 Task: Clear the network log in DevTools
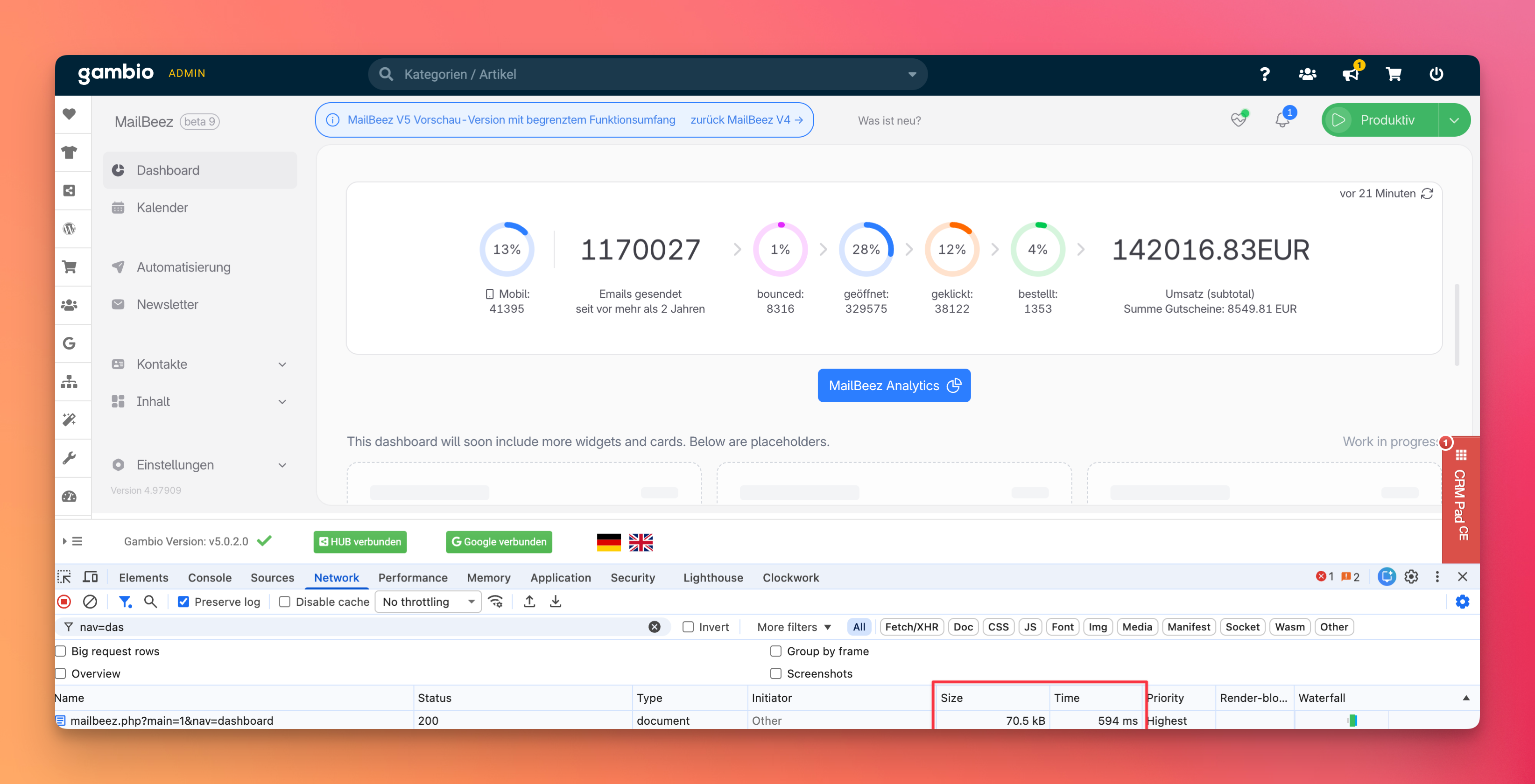[90, 602]
